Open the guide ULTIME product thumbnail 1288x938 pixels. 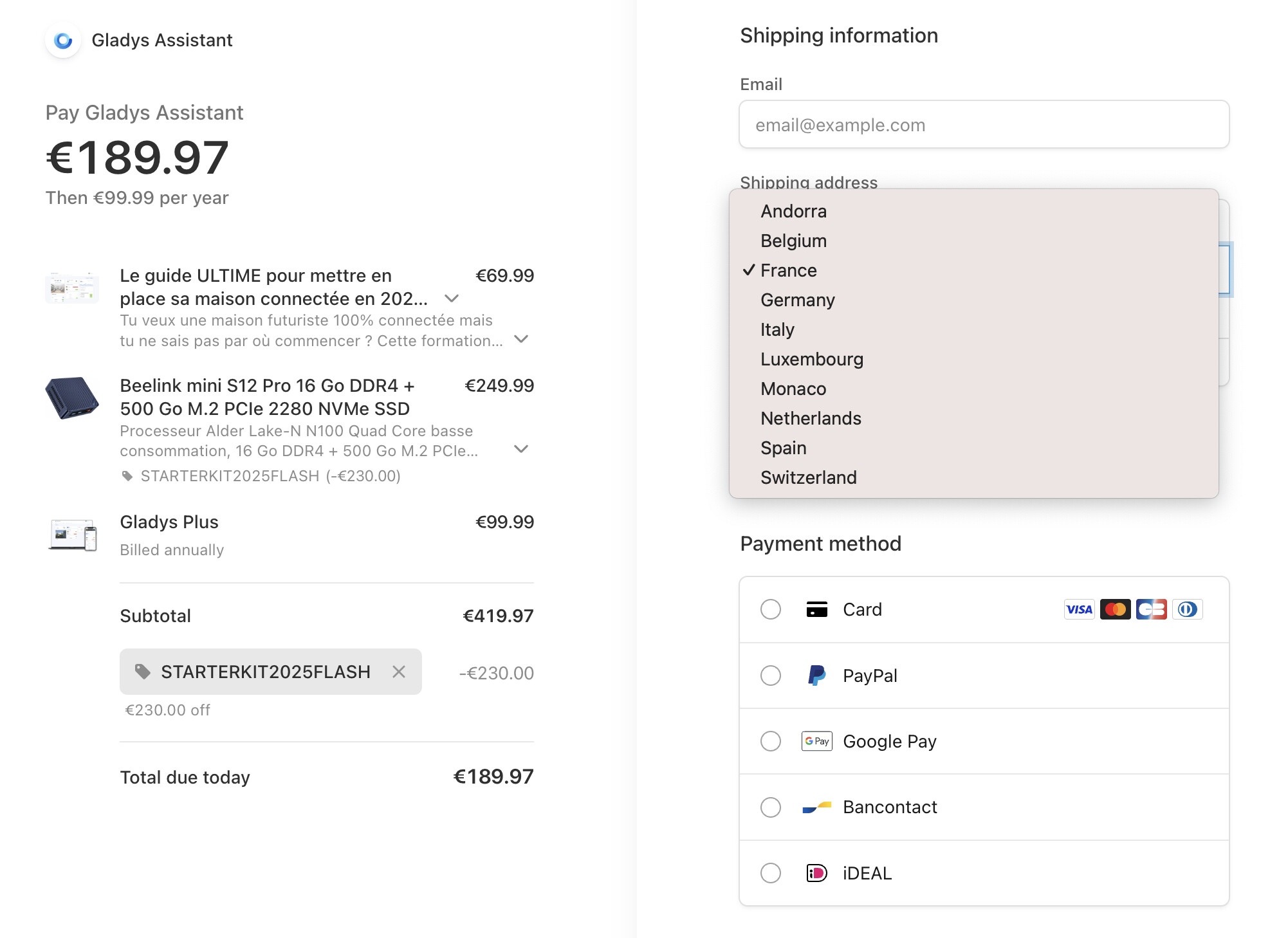[72, 288]
